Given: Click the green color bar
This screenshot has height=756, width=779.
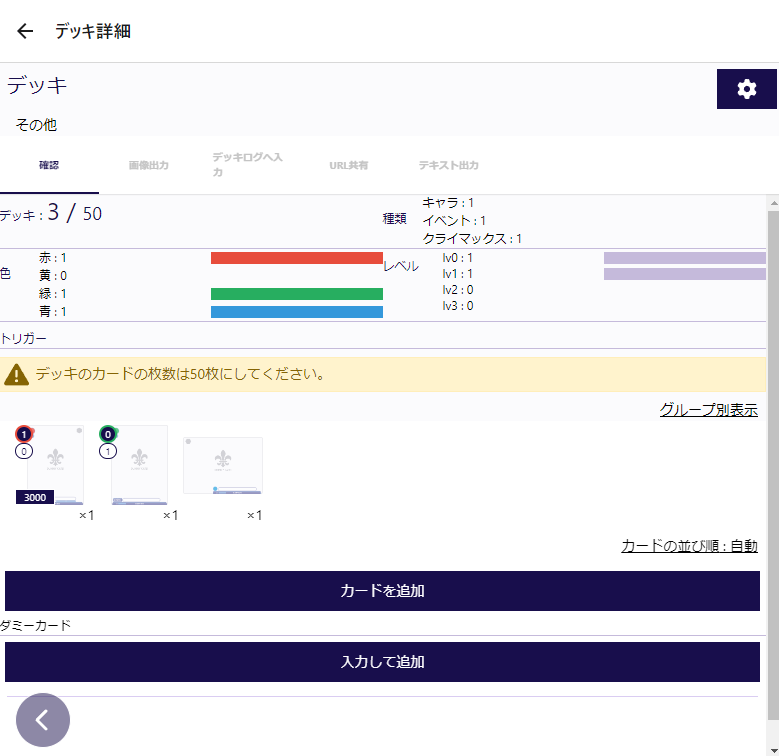Looking at the screenshot, I should click(297, 294).
